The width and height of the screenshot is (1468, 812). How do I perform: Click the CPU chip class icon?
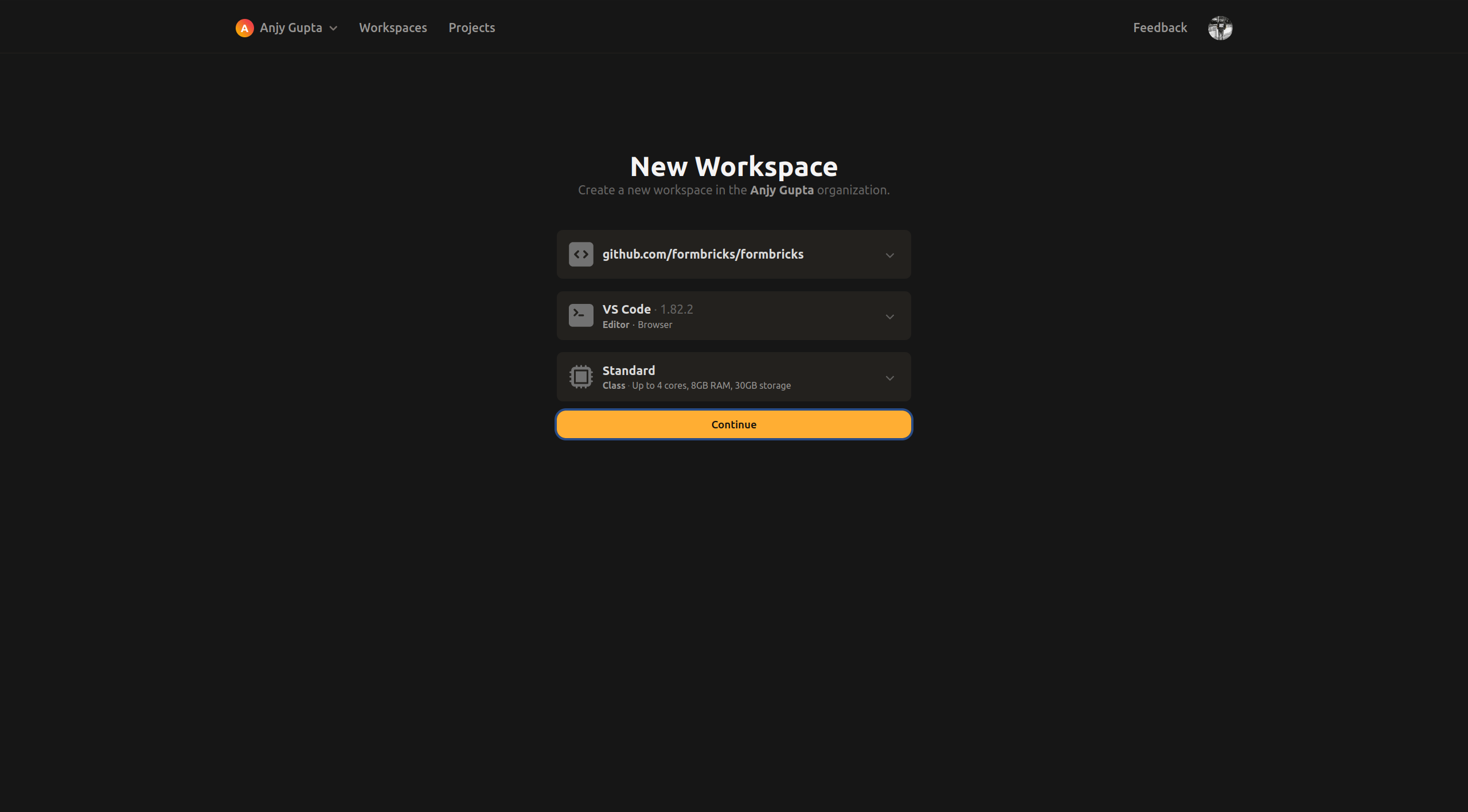click(x=581, y=377)
